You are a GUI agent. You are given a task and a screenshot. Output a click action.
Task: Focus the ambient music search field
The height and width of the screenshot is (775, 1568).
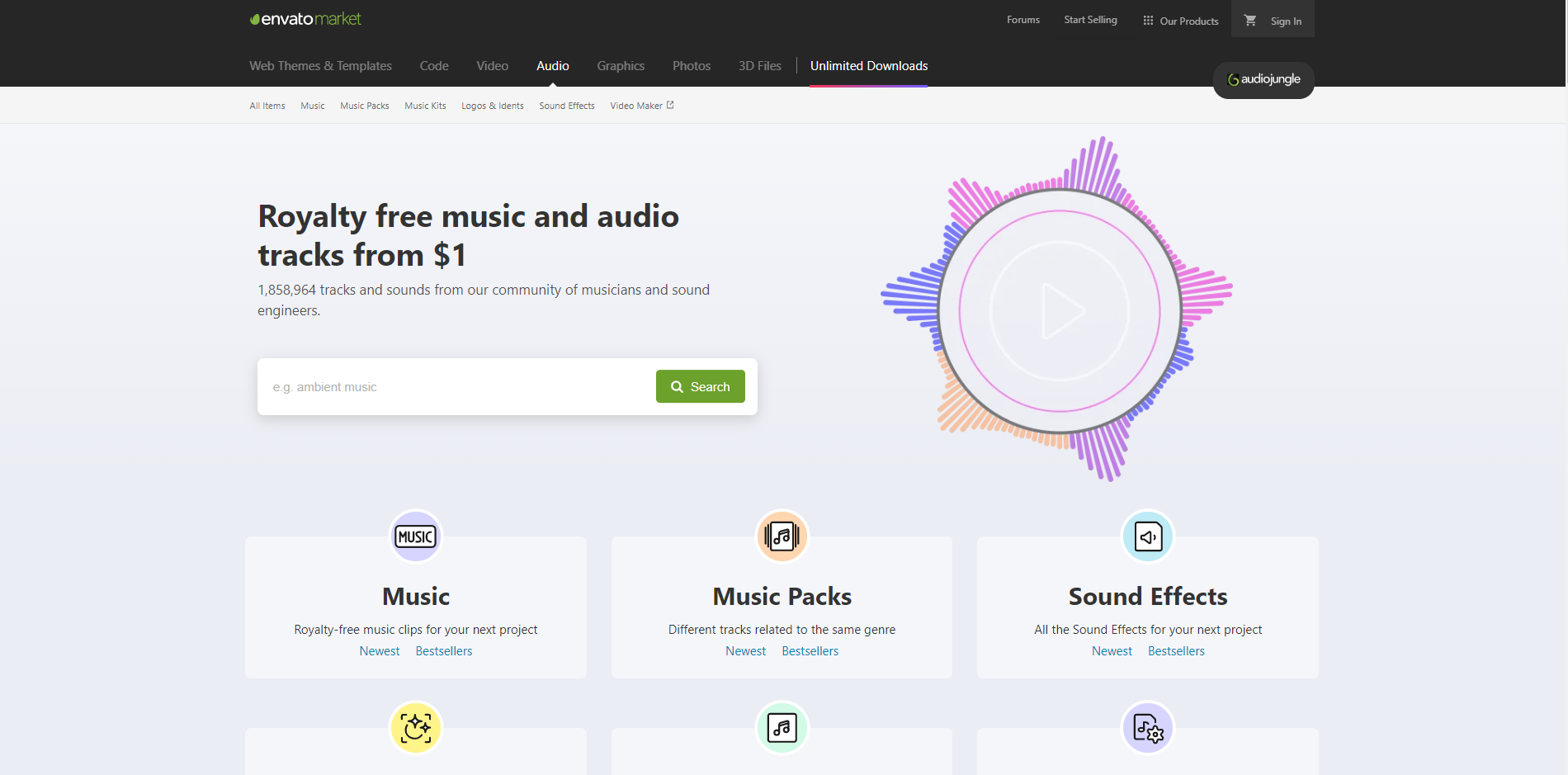tap(457, 386)
